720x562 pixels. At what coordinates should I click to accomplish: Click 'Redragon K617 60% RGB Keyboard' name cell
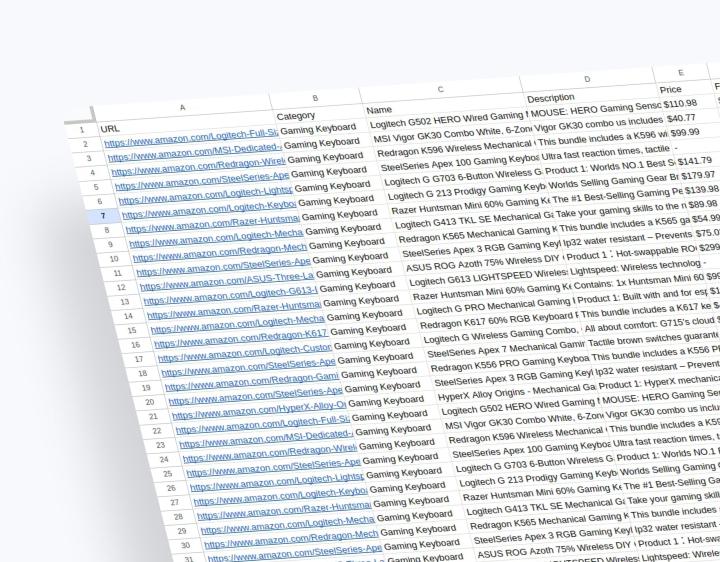click(499, 320)
